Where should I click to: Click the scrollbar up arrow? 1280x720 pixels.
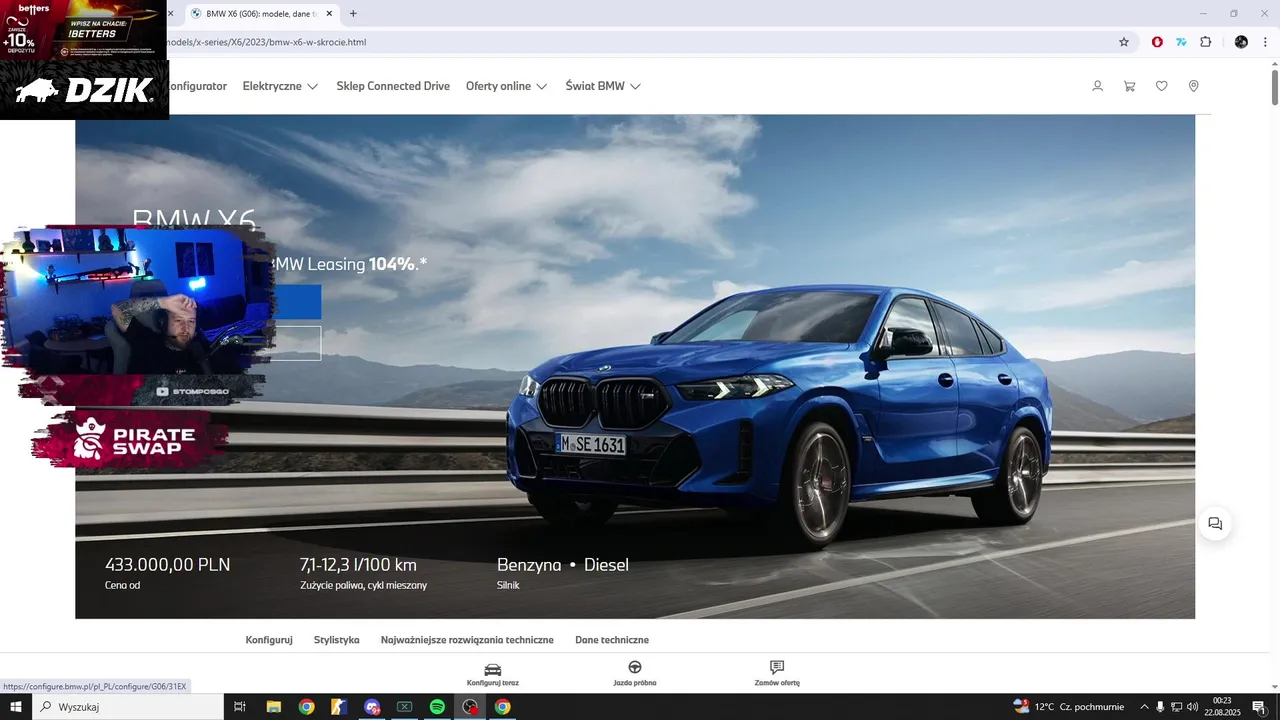pyautogui.click(x=1274, y=62)
